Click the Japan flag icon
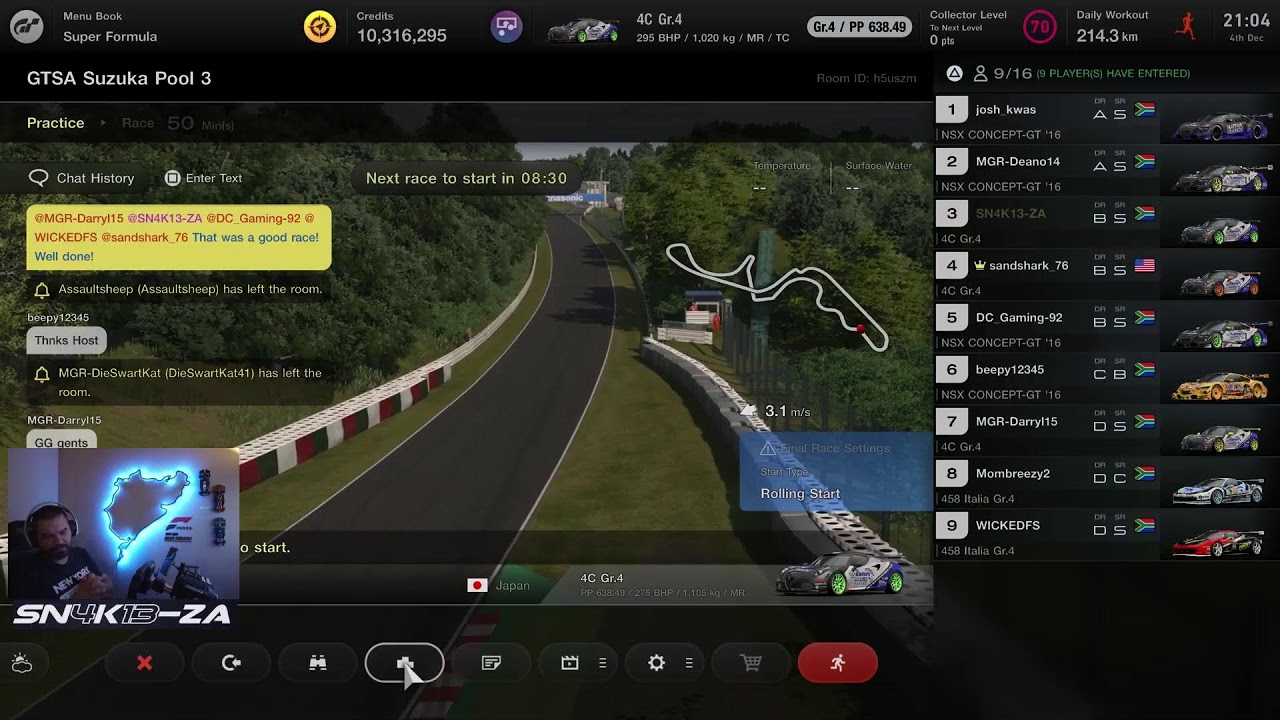The height and width of the screenshot is (720, 1280). pyautogui.click(x=477, y=585)
